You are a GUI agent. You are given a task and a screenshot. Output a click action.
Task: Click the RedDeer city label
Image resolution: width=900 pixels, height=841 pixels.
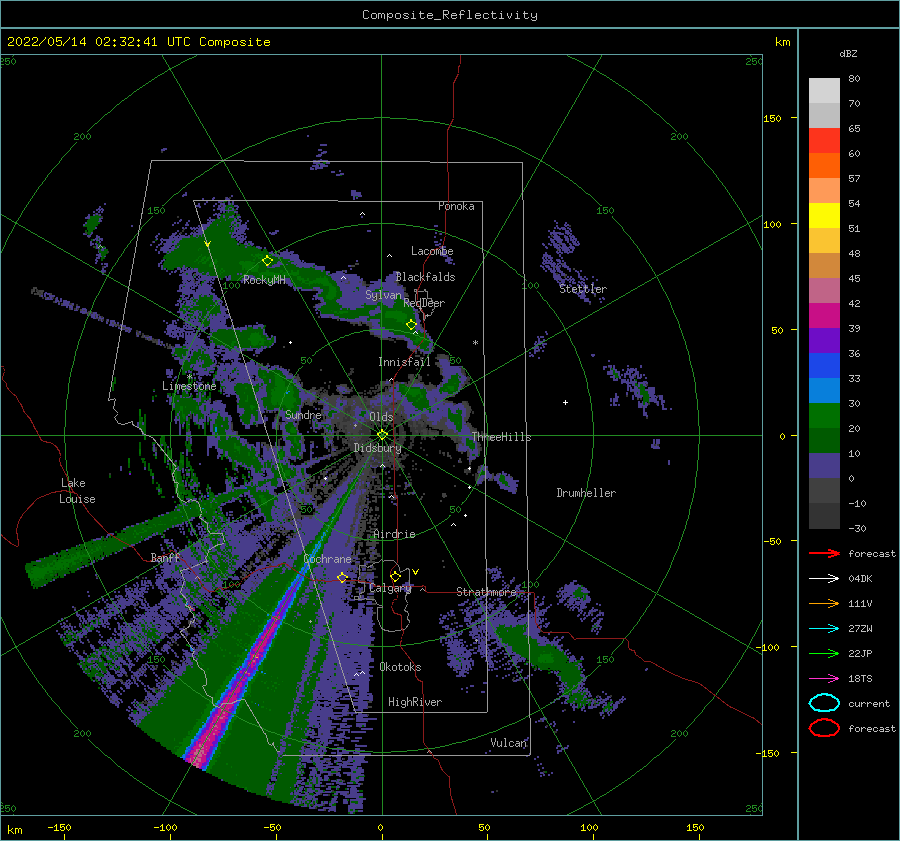tap(424, 303)
